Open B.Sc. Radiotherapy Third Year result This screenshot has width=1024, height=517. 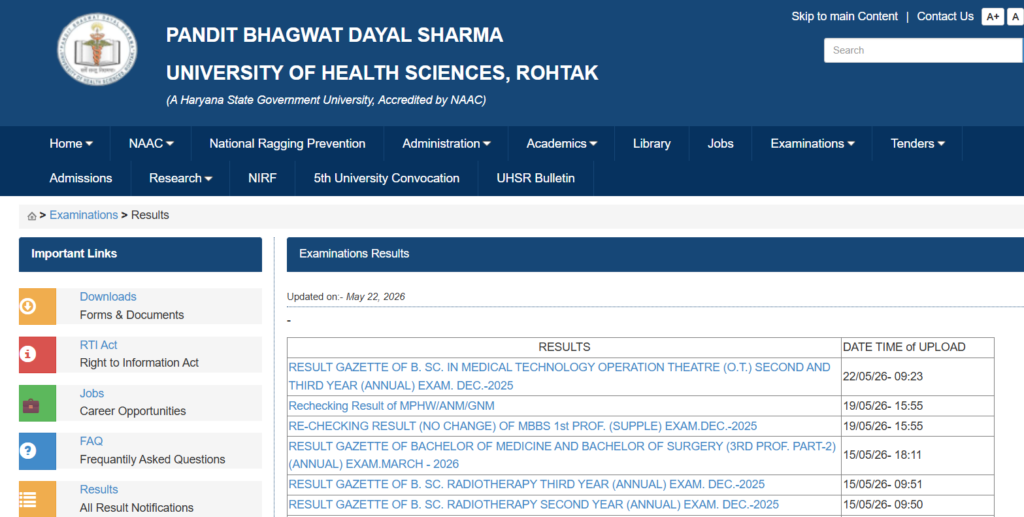pos(526,484)
